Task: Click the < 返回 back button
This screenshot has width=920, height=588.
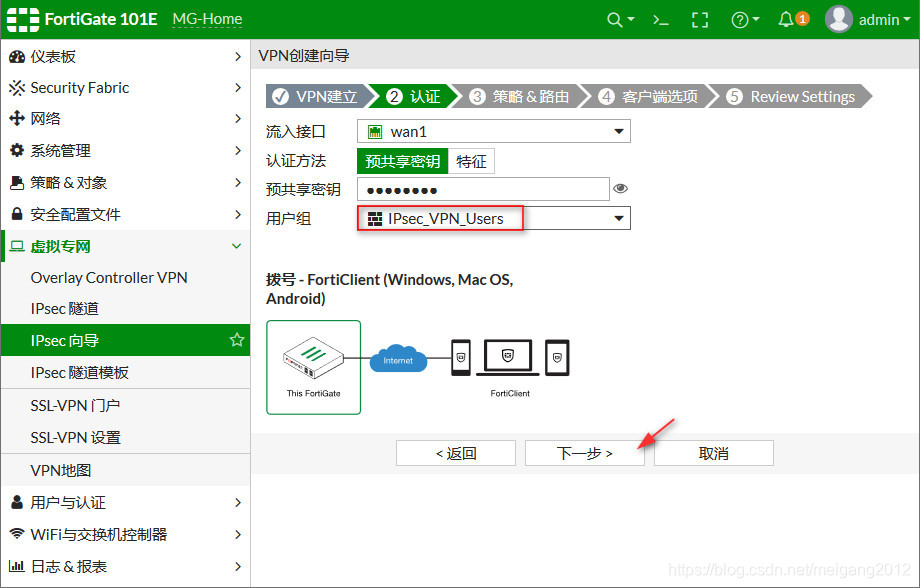Action: [x=456, y=453]
